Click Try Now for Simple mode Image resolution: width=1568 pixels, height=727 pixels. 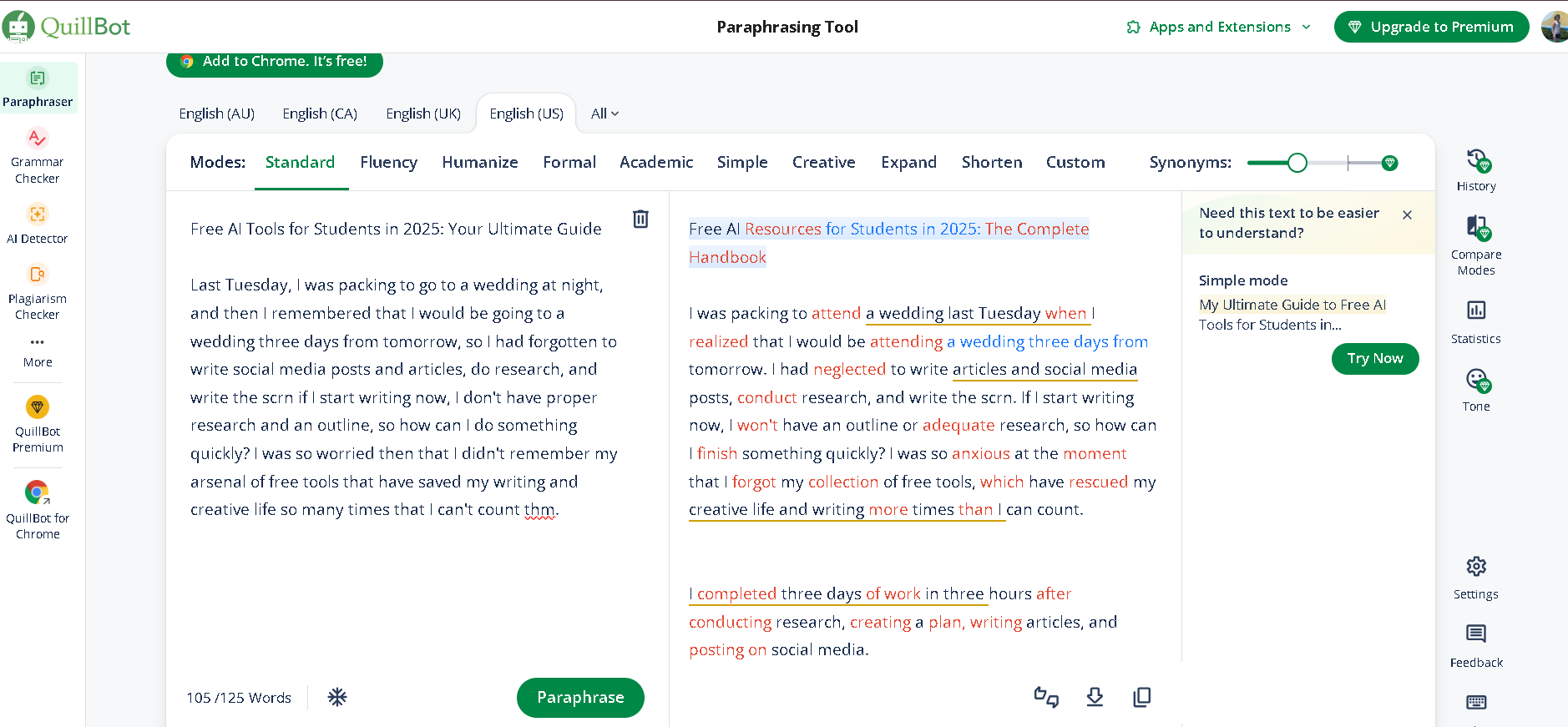[x=1375, y=358]
